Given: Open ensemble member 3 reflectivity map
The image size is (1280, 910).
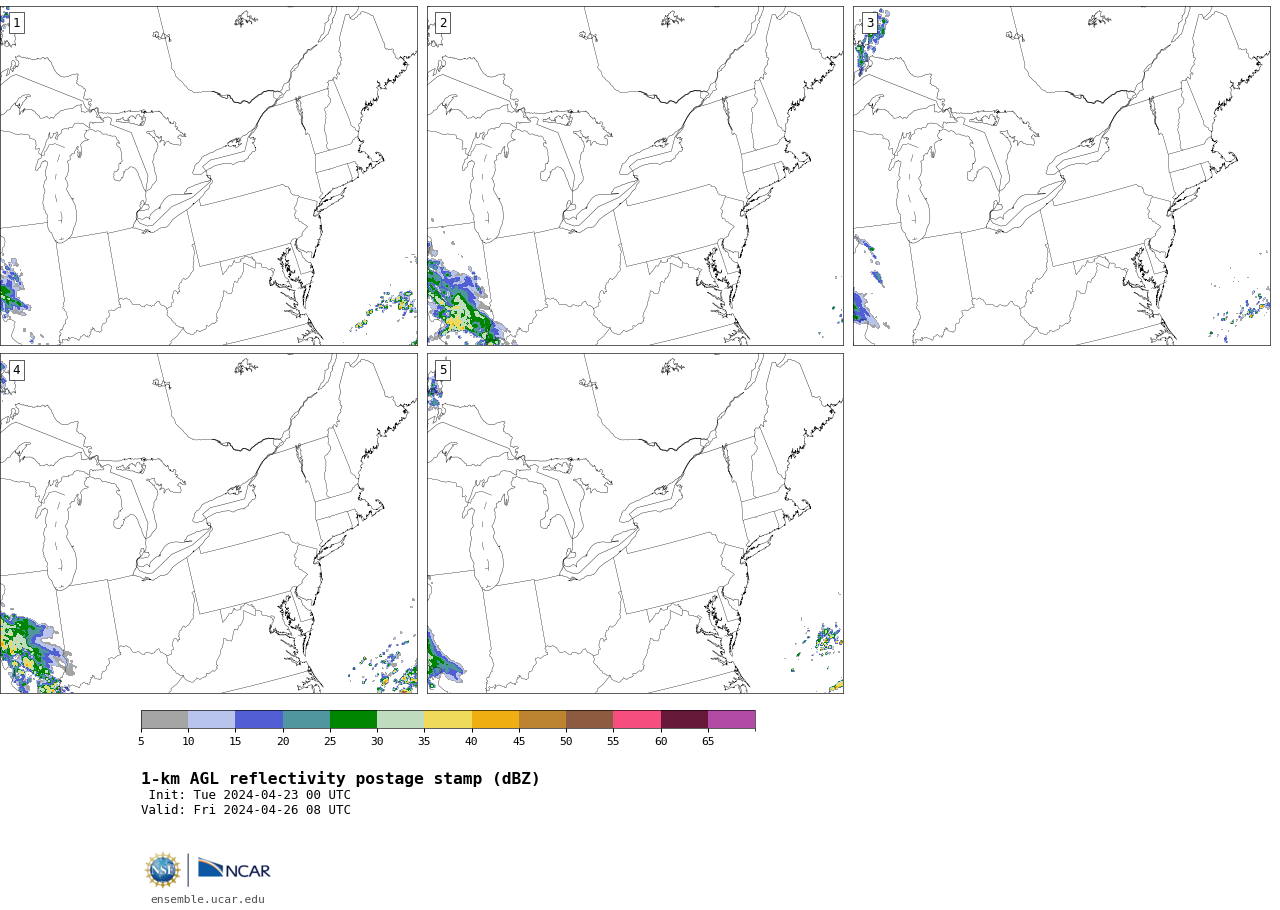Looking at the screenshot, I should (x=1062, y=176).
